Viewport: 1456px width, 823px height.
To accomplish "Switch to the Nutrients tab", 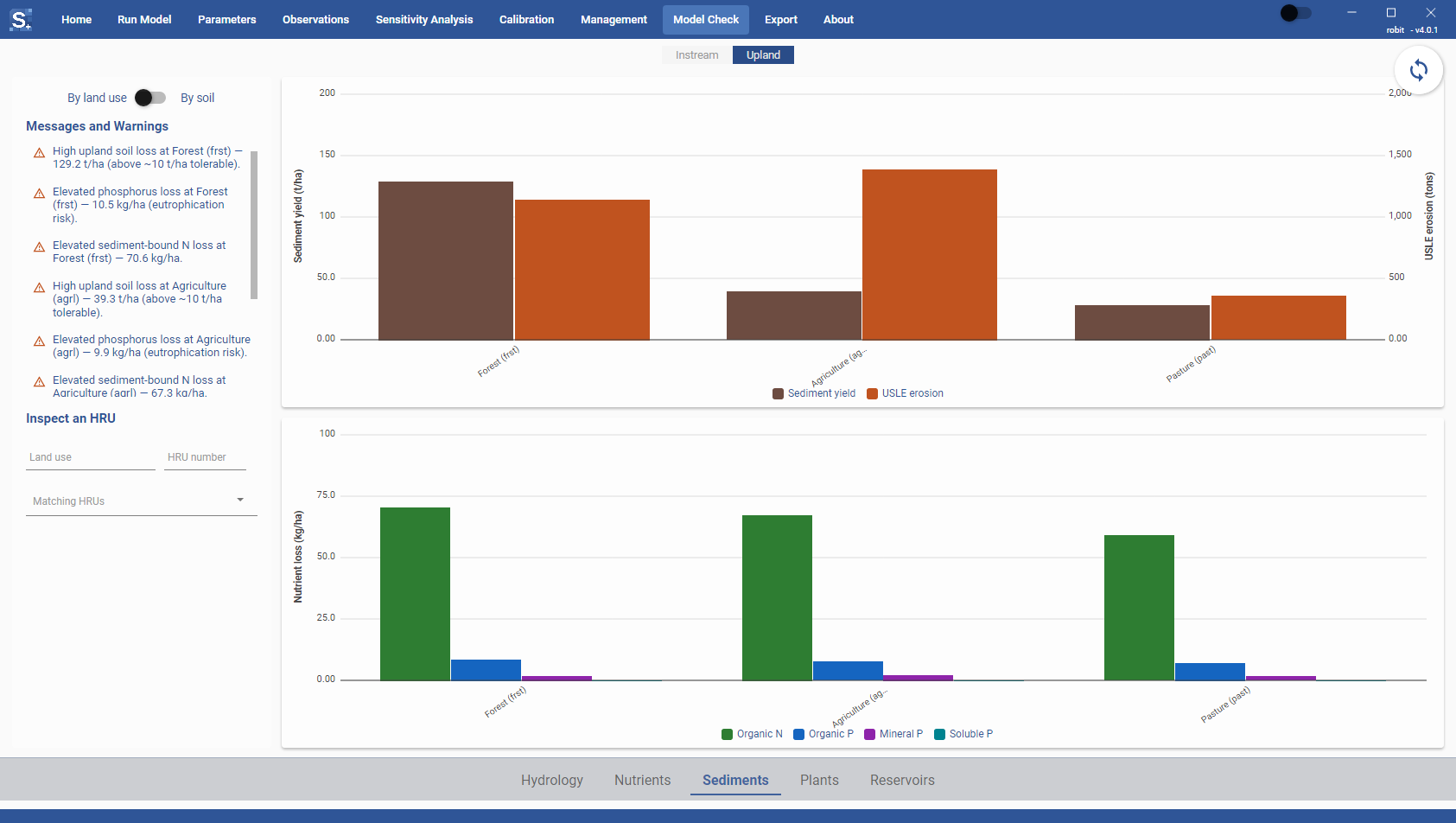I will 642,780.
